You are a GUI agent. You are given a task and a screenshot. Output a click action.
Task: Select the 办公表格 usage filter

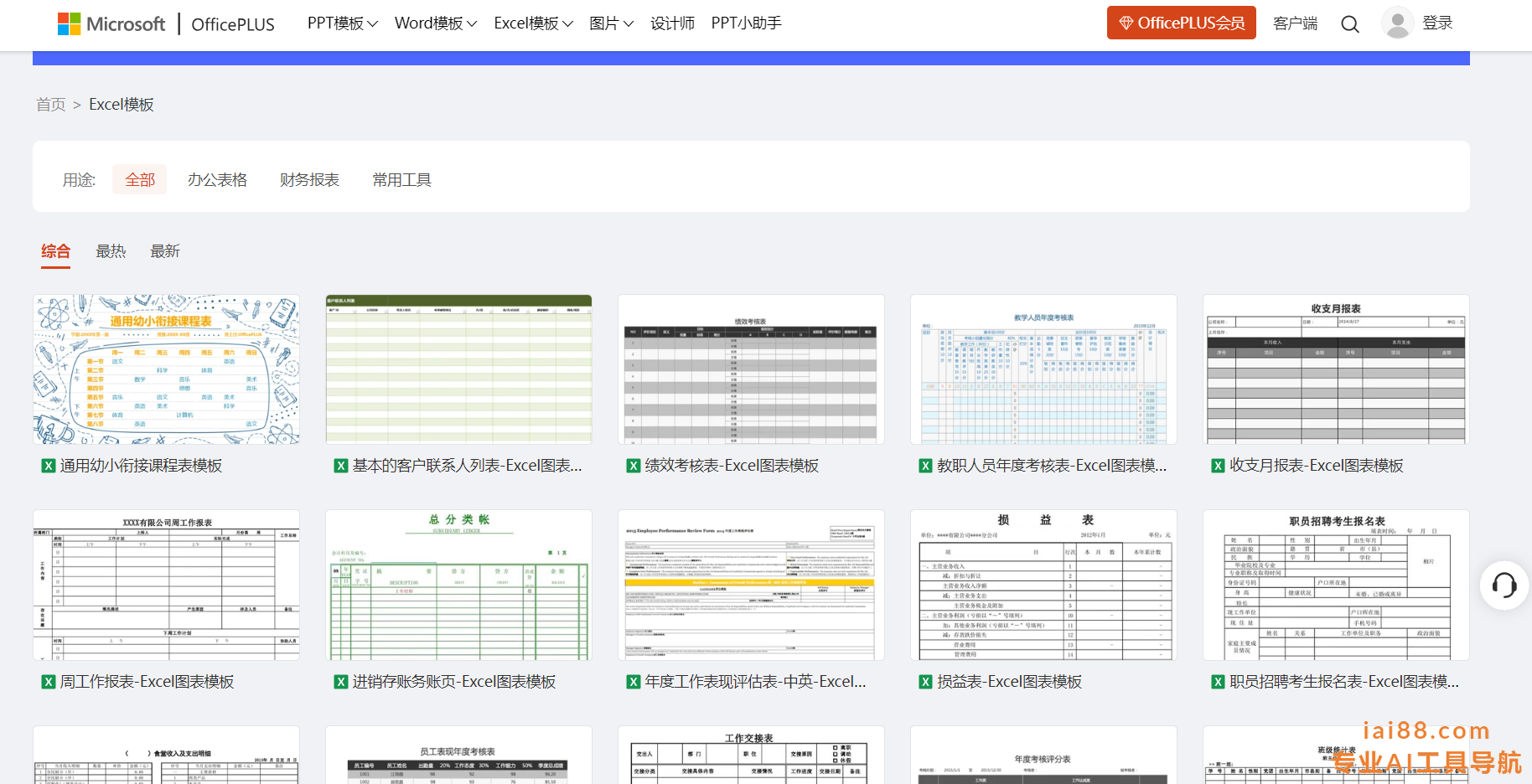pyautogui.click(x=217, y=180)
